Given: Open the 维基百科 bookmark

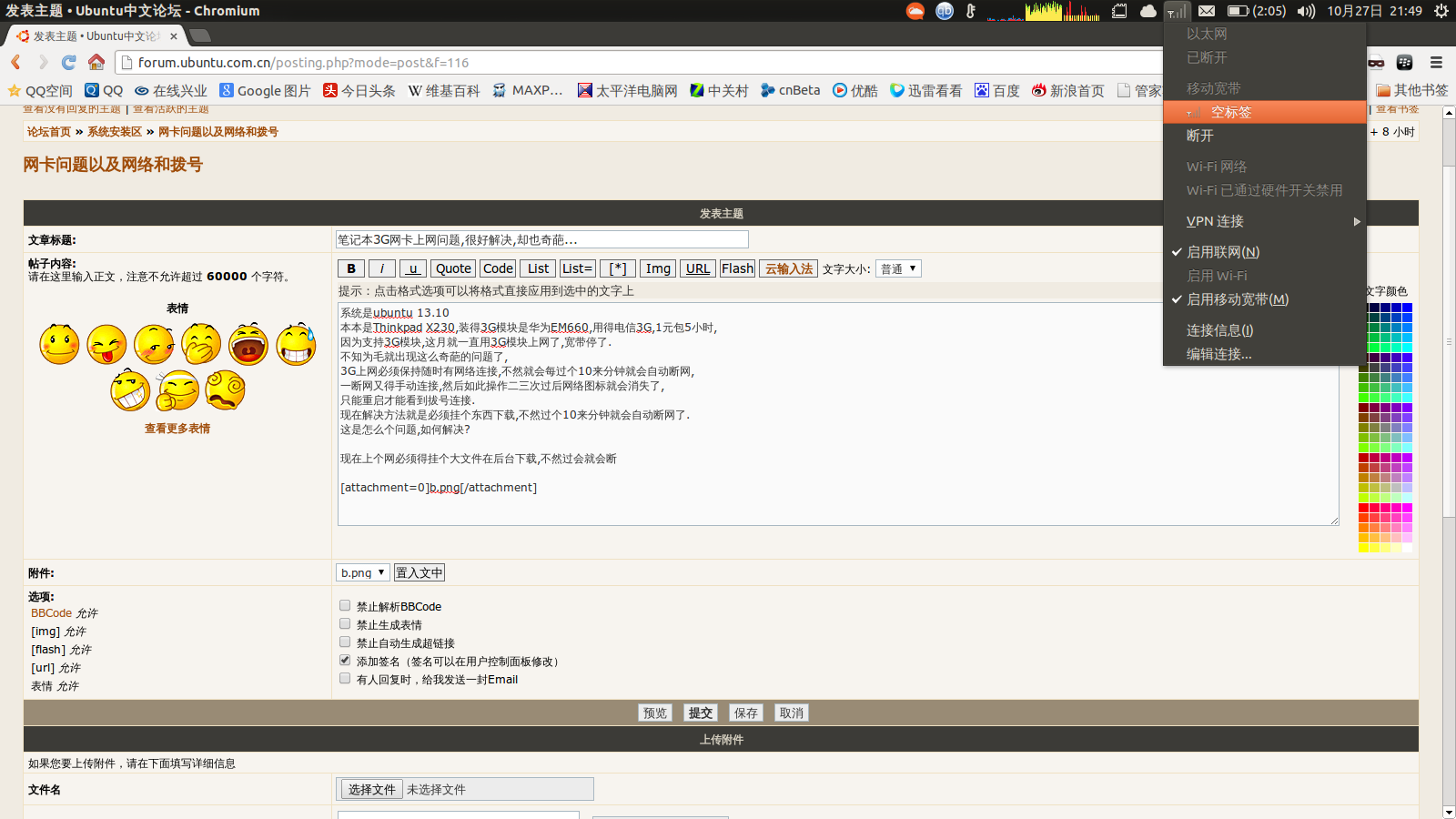Looking at the screenshot, I should tap(443, 90).
